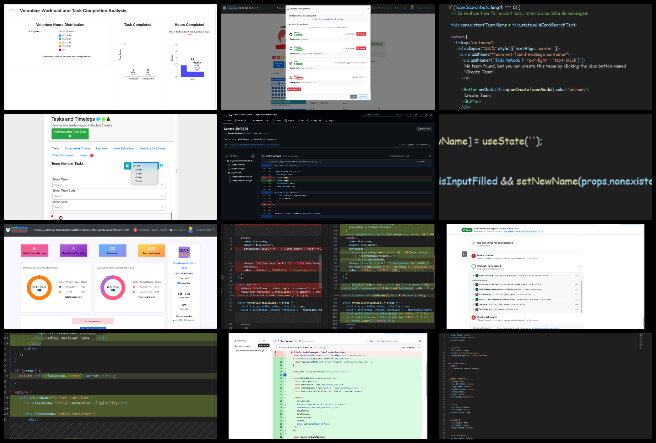The image size is (656, 443).
Task: Click the red badge beside the Tasks page tabs
Action: pyautogui.click(x=92, y=155)
